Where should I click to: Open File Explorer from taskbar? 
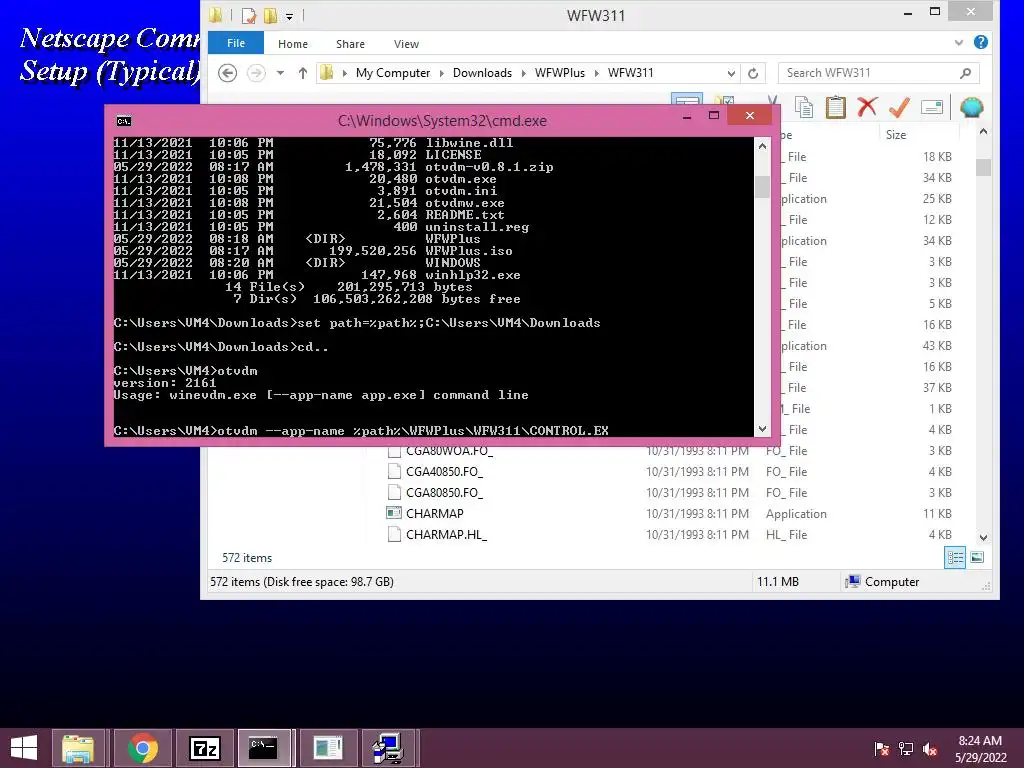point(78,748)
